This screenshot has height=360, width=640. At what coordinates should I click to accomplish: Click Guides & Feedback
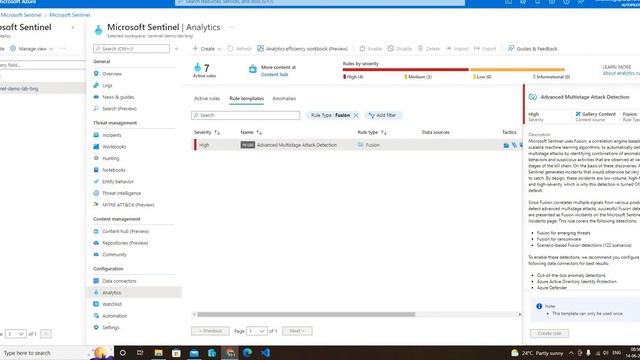(x=533, y=49)
